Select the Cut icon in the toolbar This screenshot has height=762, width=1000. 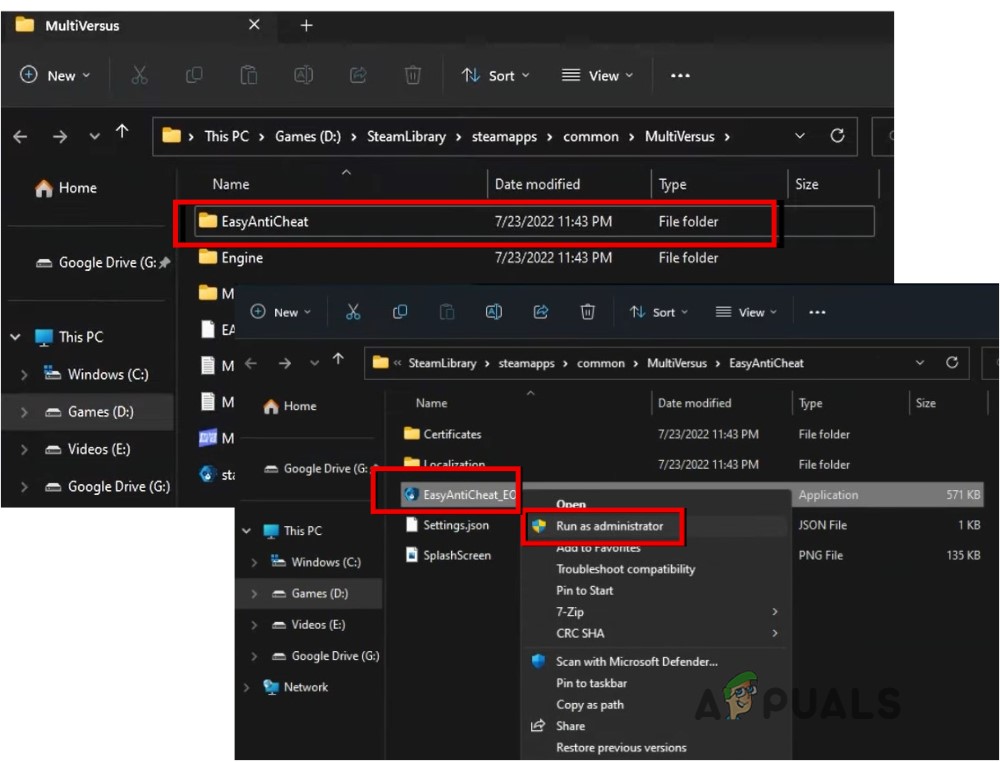click(x=352, y=311)
